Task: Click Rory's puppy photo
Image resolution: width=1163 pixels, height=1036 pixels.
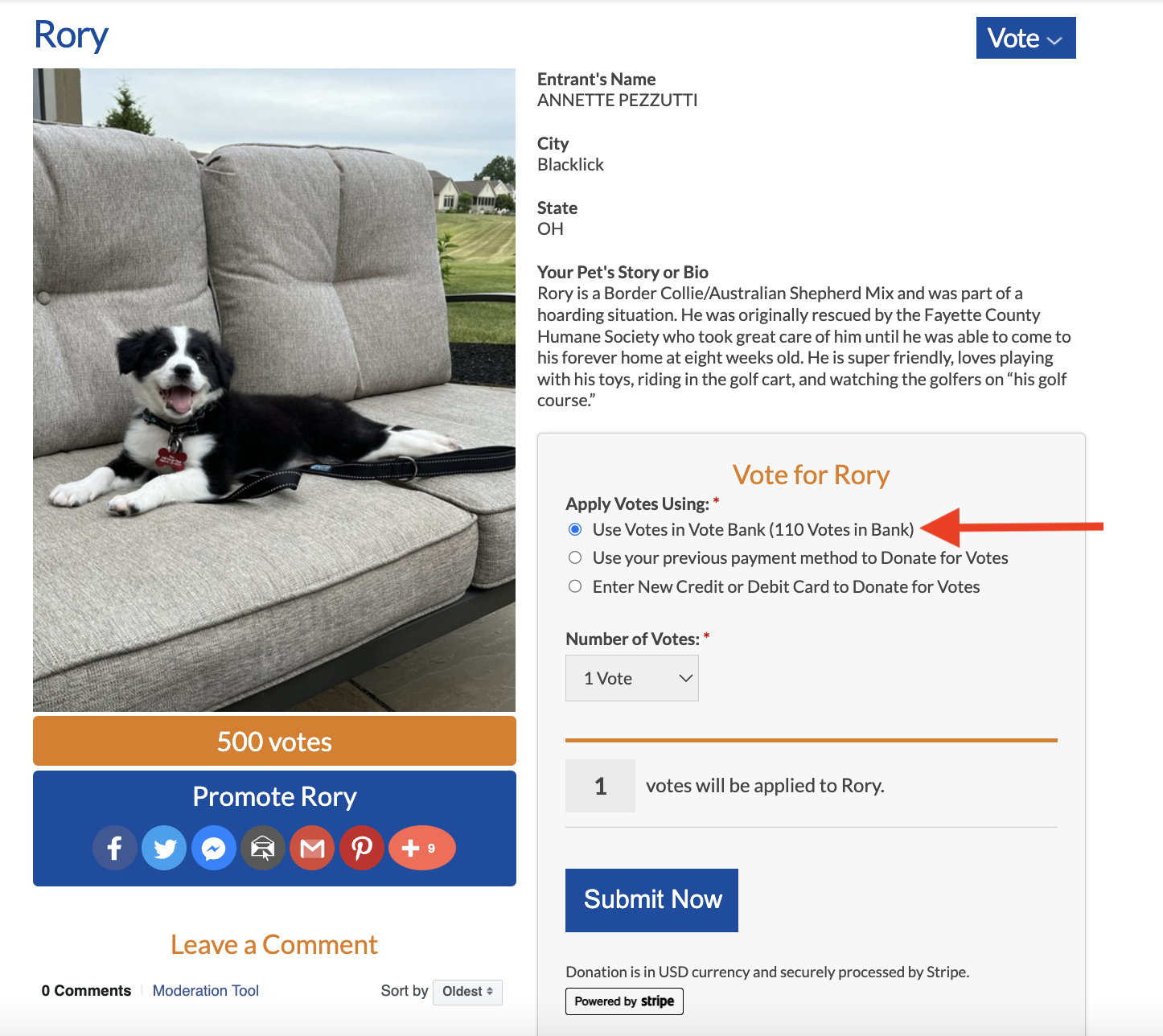Action: tap(274, 390)
